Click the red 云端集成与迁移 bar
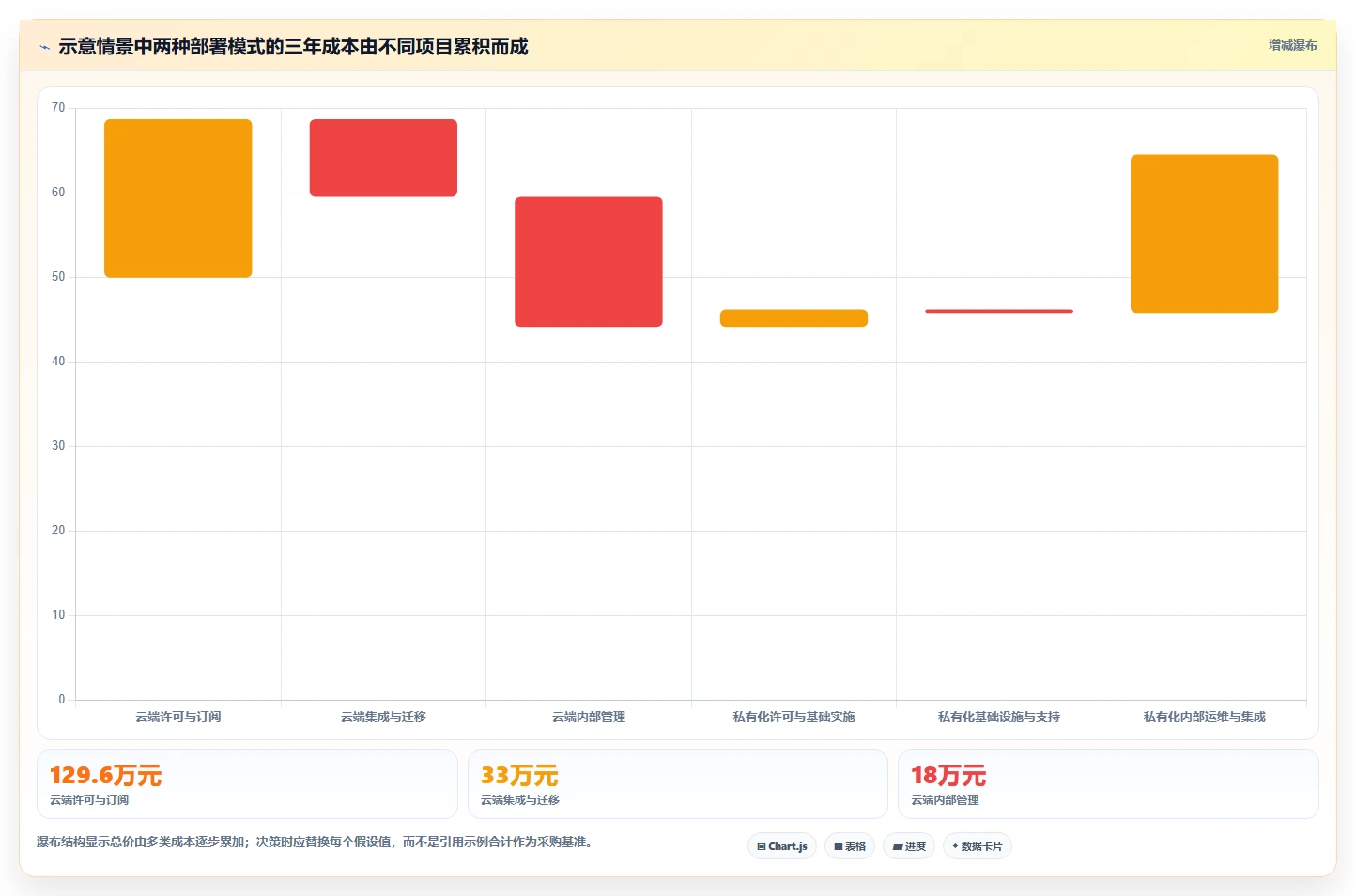The image size is (1356, 896). [383, 158]
